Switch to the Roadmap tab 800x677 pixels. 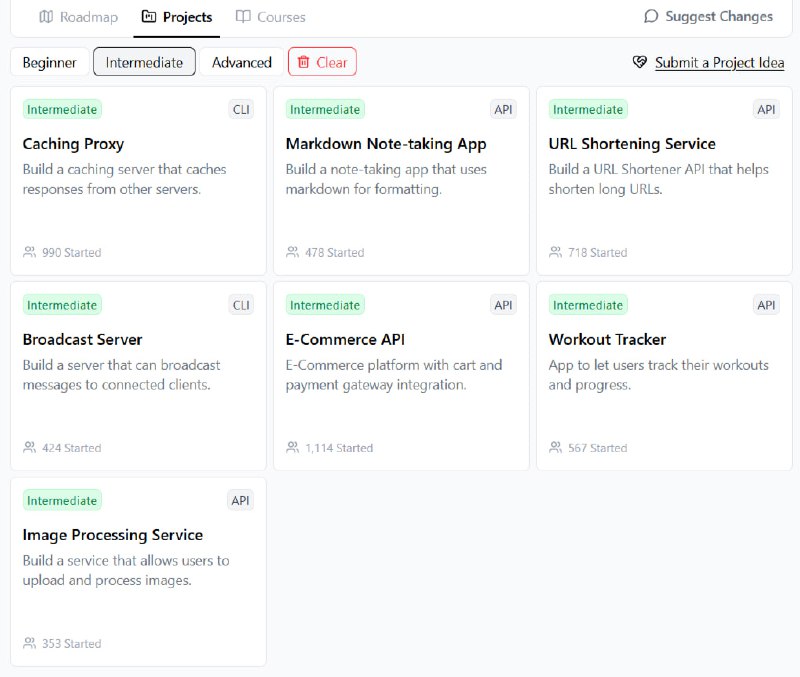[79, 17]
